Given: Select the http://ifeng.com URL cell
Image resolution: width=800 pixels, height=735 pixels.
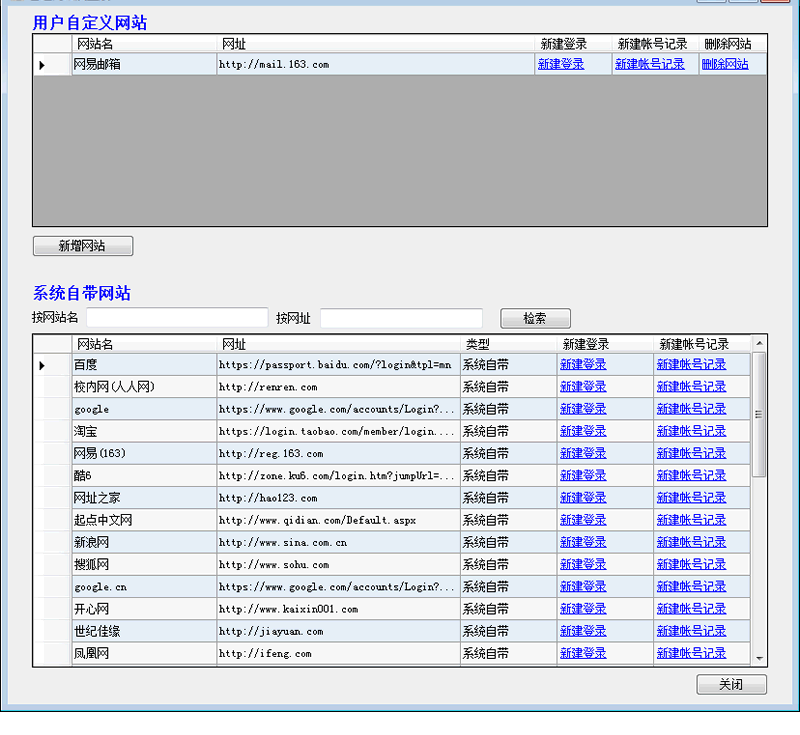Looking at the screenshot, I should [x=338, y=653].
